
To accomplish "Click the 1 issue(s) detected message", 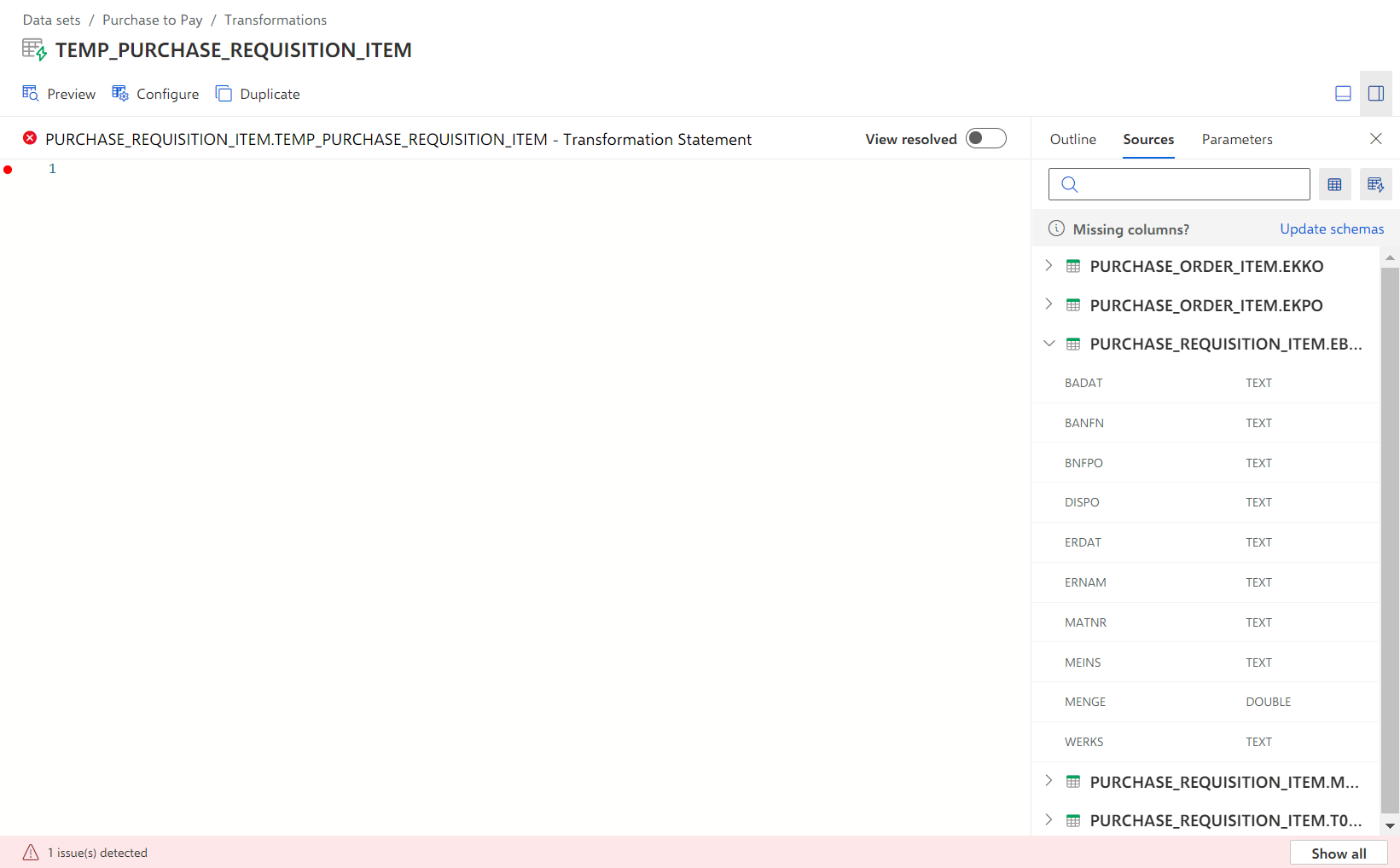I will point(98,853).
